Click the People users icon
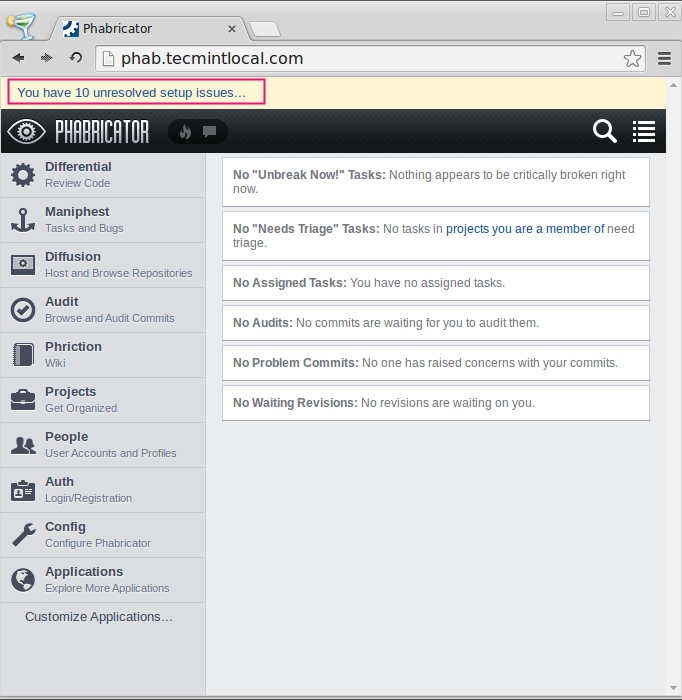 [x=23, y=445]
